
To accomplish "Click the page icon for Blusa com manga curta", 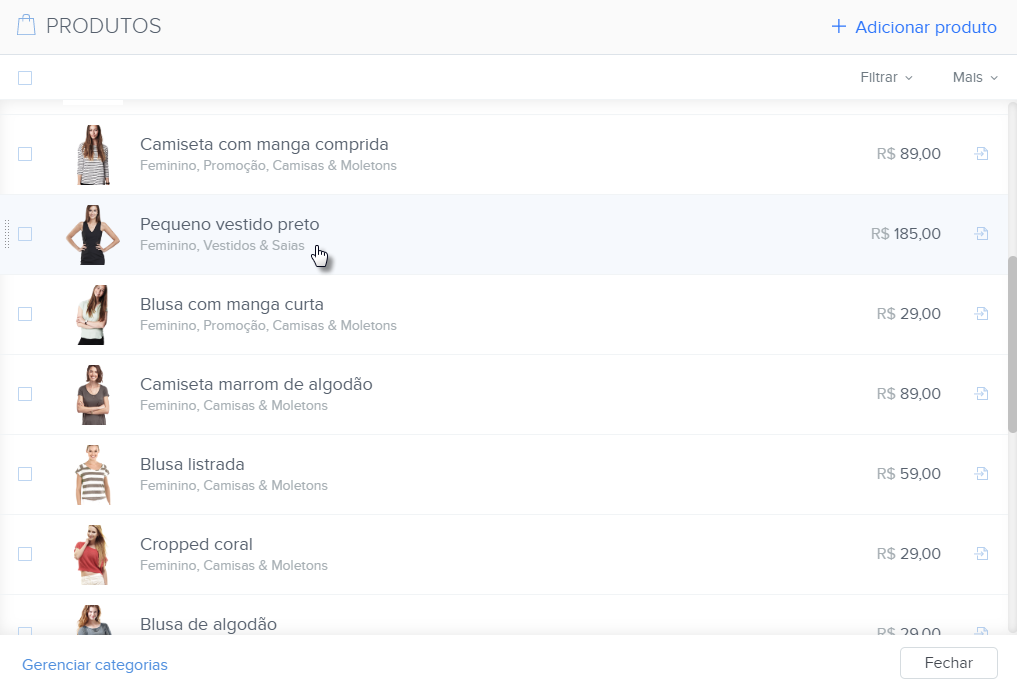I will click(981, 314).
